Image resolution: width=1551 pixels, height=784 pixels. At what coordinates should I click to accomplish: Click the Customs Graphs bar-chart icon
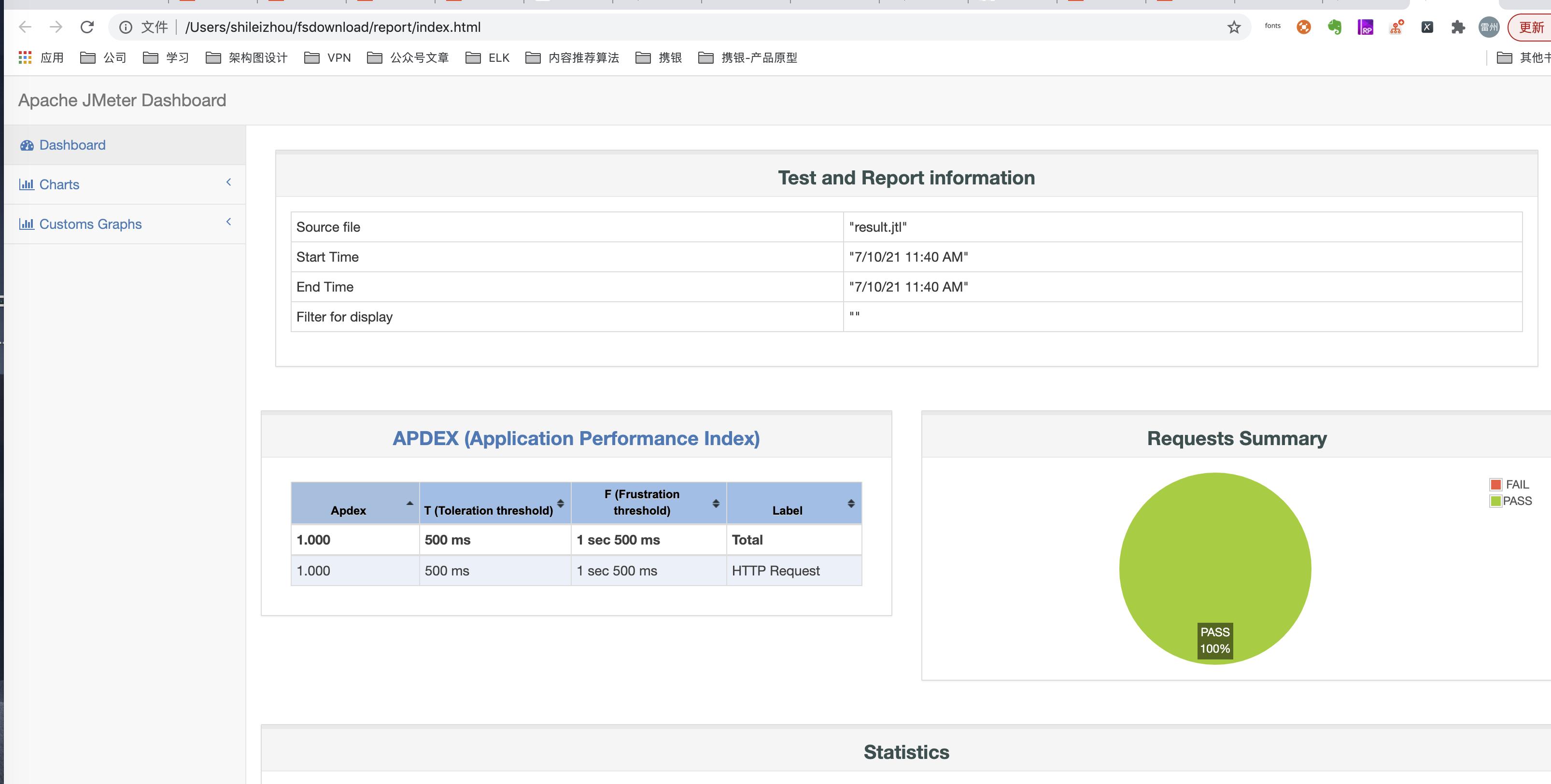(x=27, y=224)
